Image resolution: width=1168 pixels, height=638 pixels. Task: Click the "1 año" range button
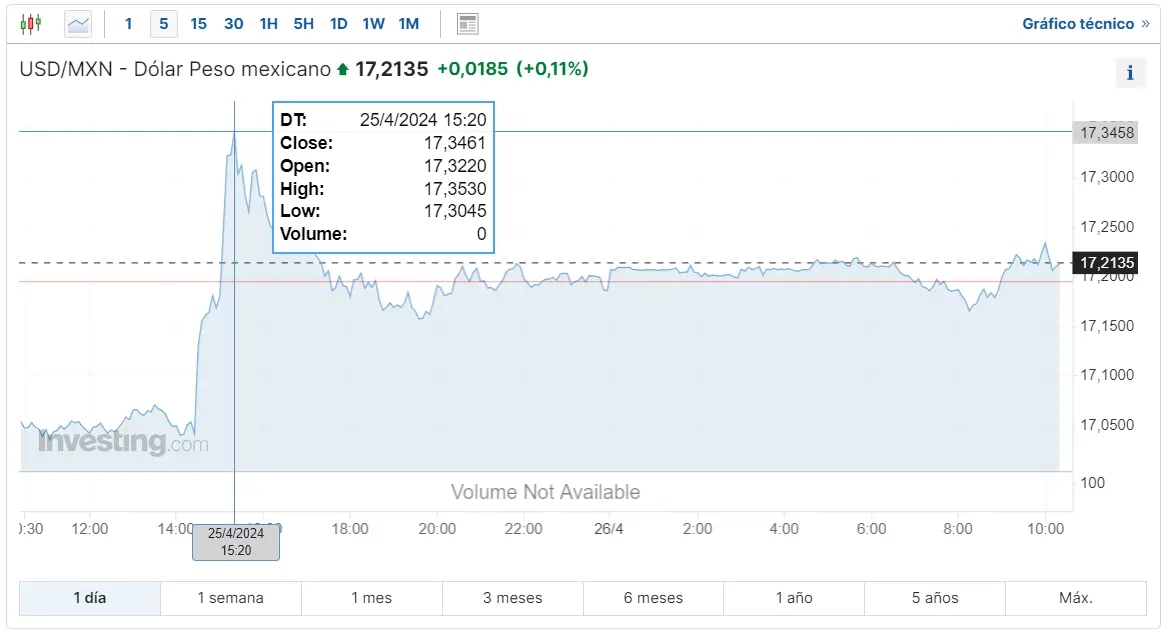(x=794, y=597)
